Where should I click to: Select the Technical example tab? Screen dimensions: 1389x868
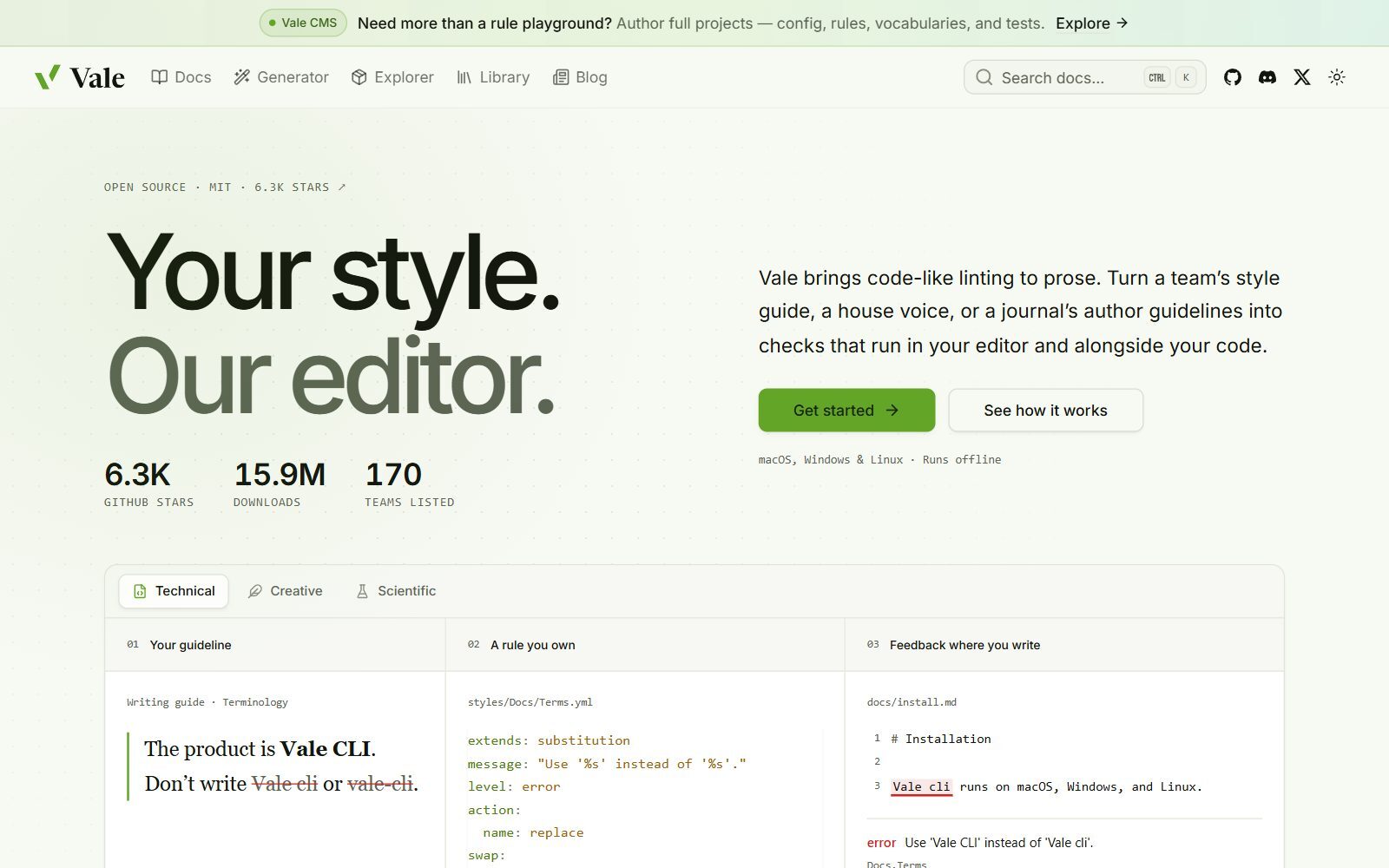(174, 591)
